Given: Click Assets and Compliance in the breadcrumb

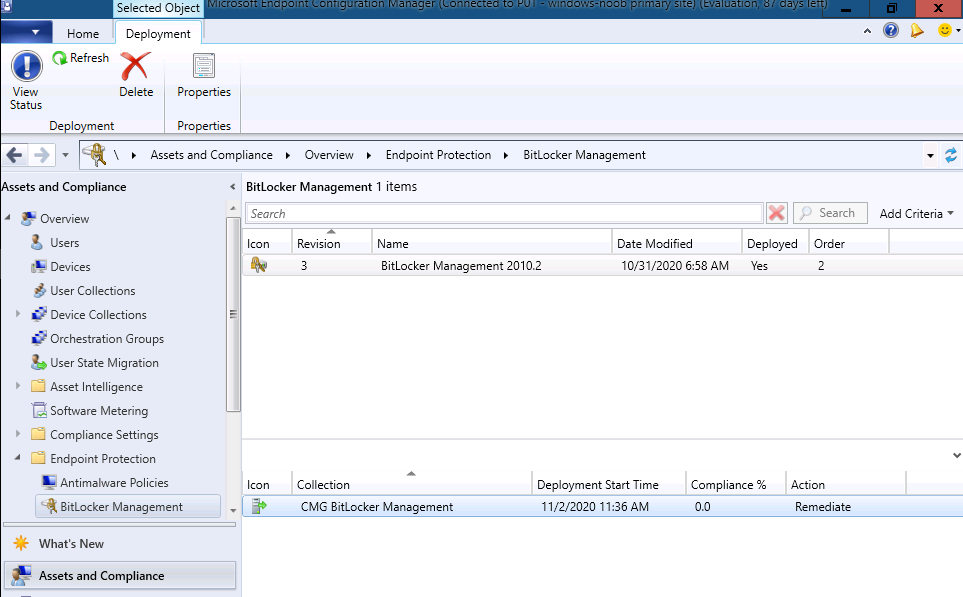Looking at the screenshot, I should (211, 155).
